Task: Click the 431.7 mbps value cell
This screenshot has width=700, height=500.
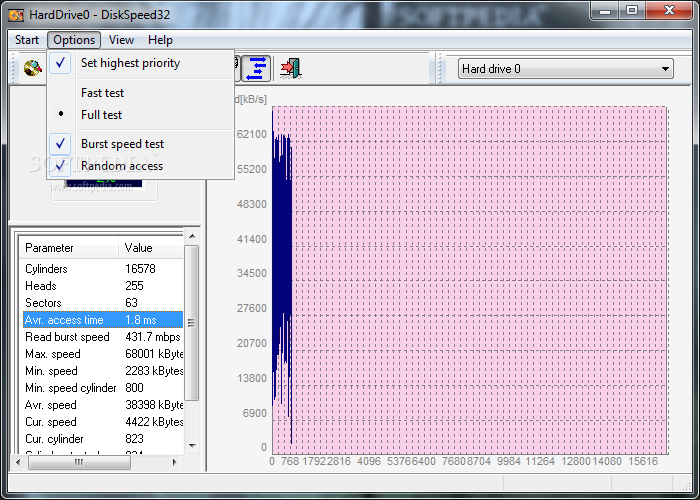Action: (153, 337)
